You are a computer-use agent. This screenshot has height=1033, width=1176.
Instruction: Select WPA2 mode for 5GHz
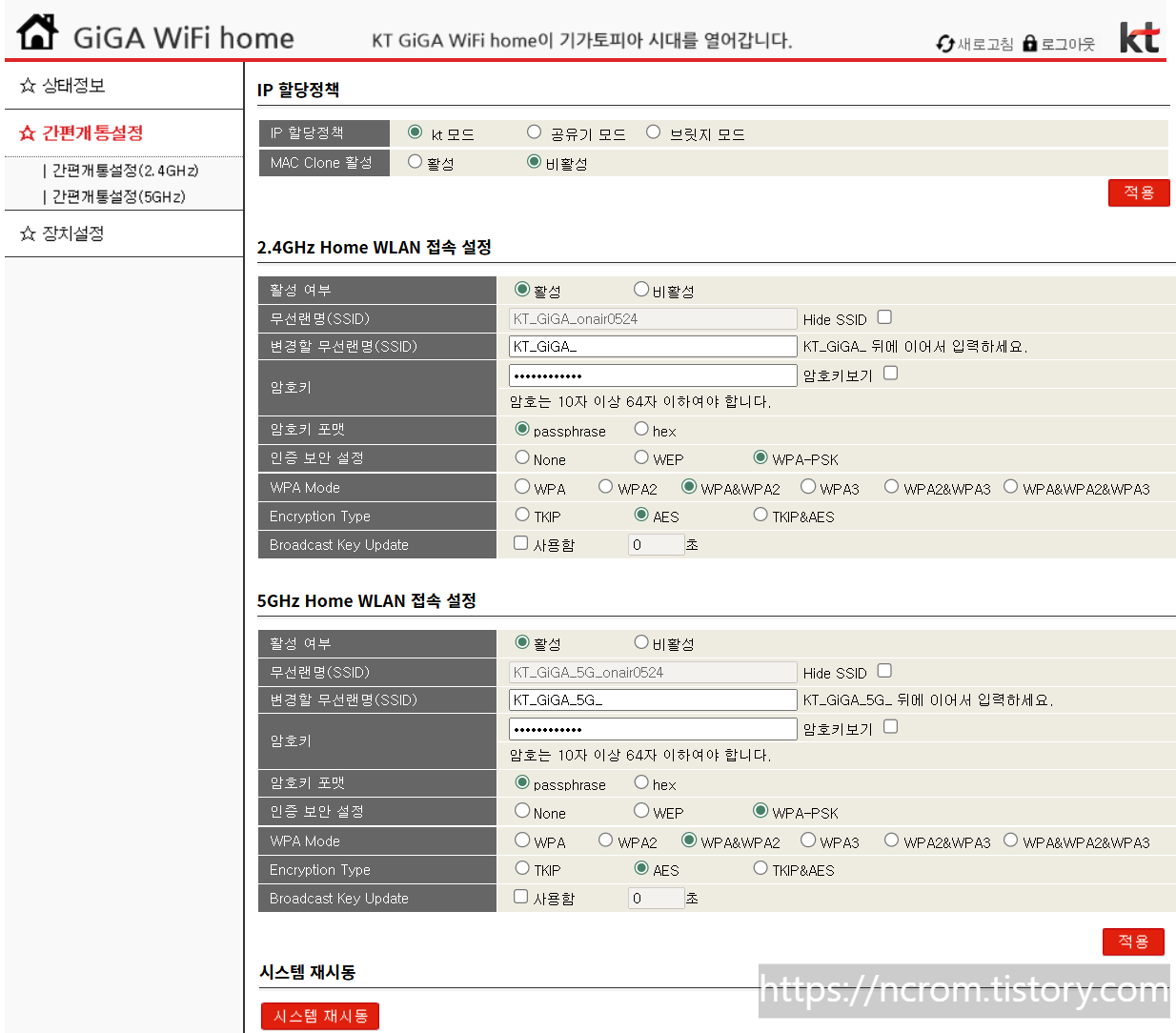(606, 841)
